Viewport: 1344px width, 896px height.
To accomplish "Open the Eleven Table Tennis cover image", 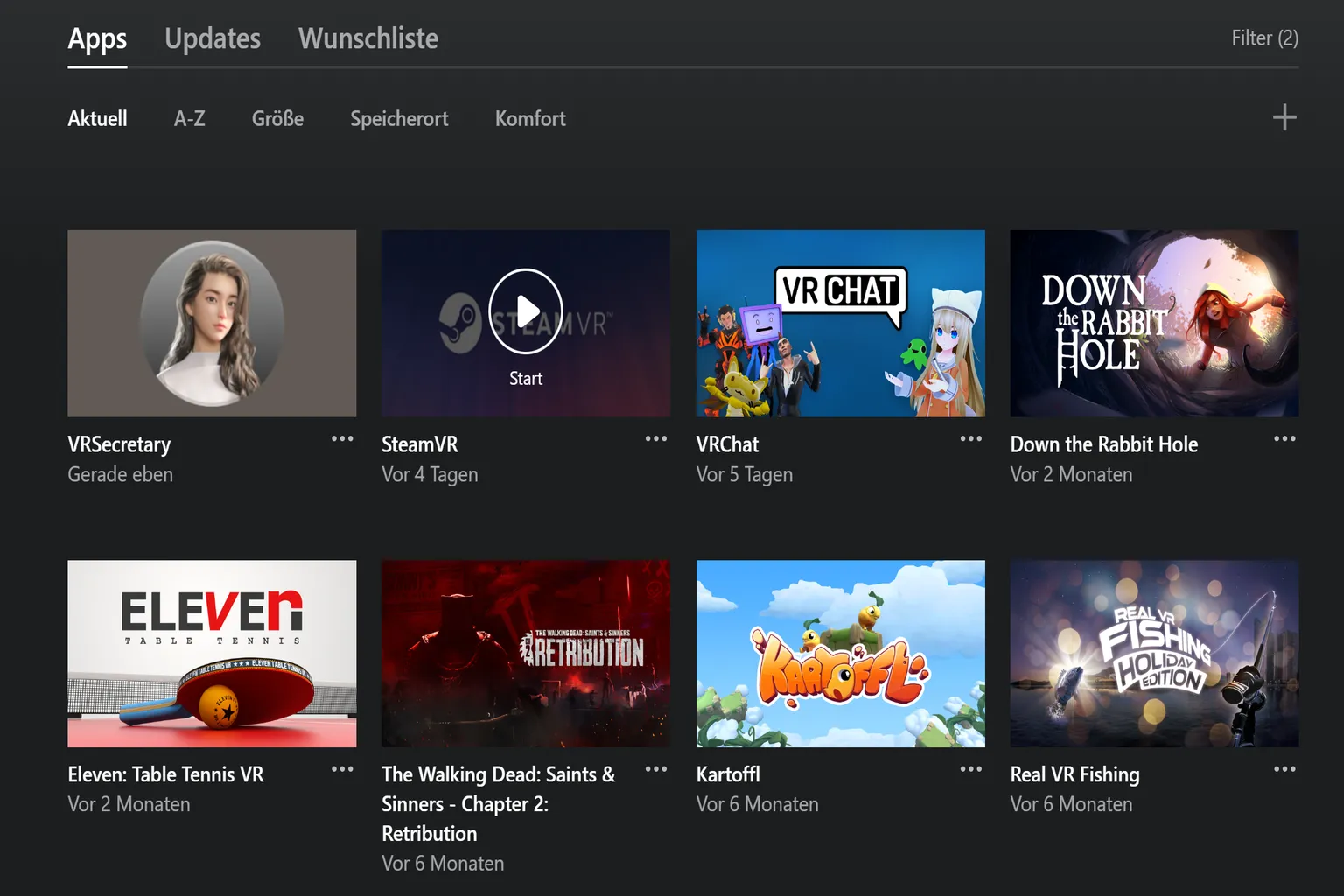I will point(212,654).
